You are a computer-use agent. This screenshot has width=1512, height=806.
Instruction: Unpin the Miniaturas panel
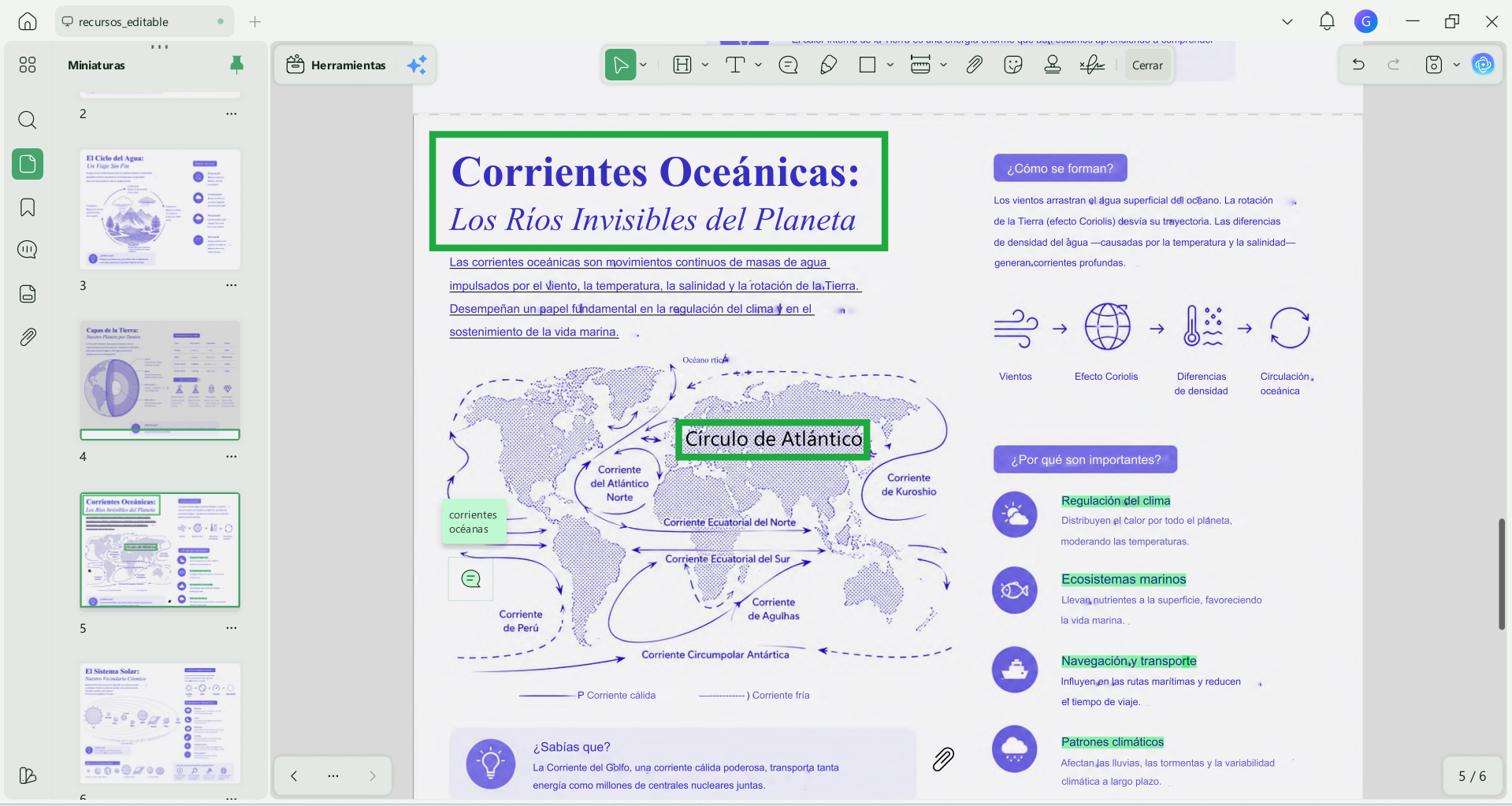click(x=236, y=65)
